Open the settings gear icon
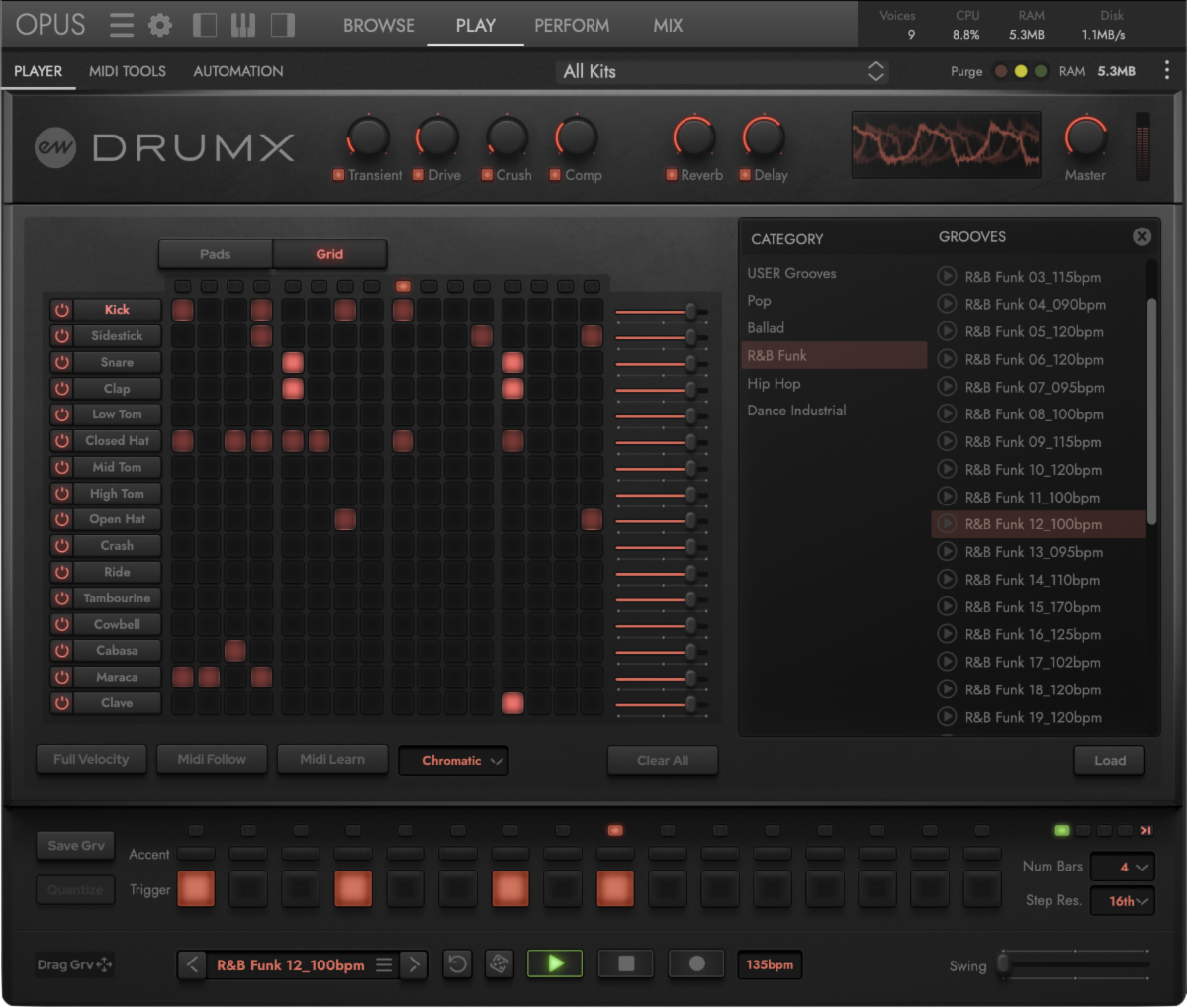The width and height of the screenshot is (1187, 1008). [x=160, y=25]
